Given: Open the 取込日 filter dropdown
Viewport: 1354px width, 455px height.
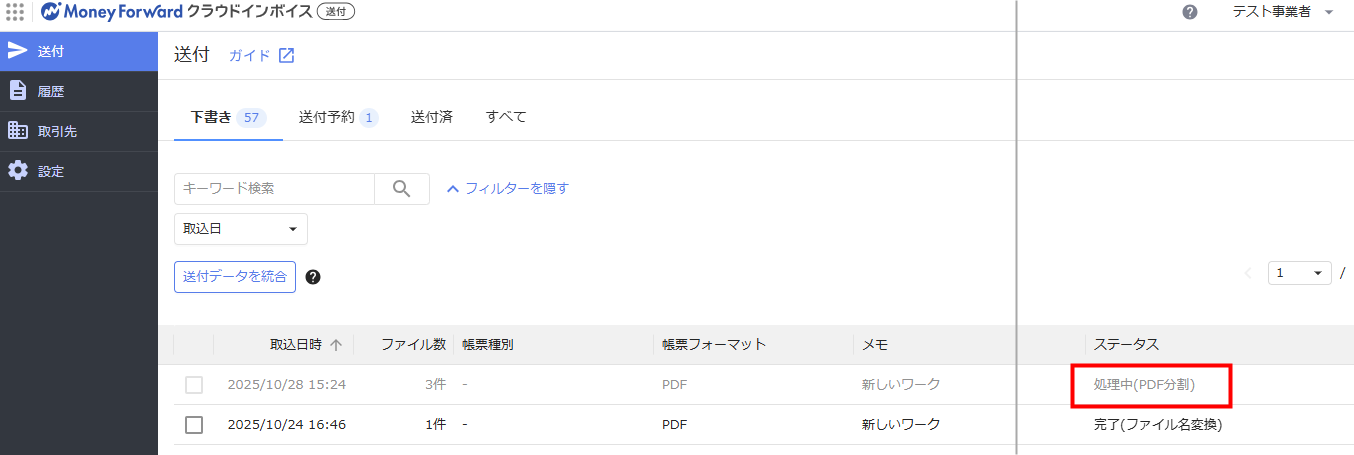Looking at the screenshot, I should (240, 229).
